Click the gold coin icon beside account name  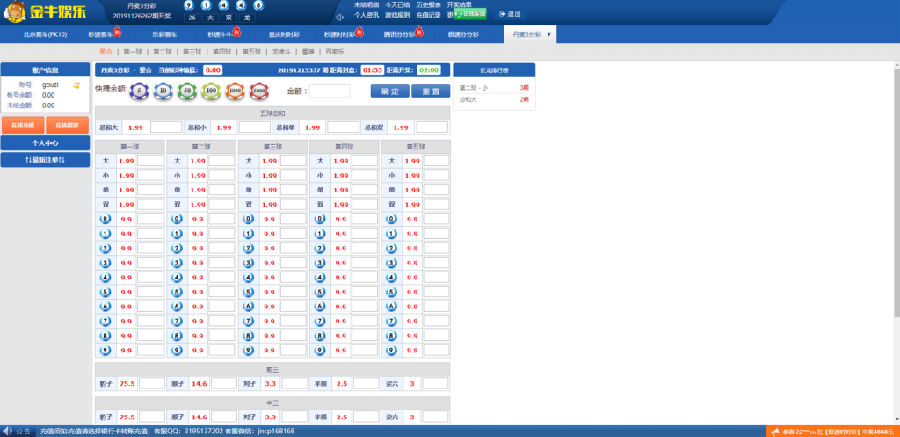coord(76,85)
